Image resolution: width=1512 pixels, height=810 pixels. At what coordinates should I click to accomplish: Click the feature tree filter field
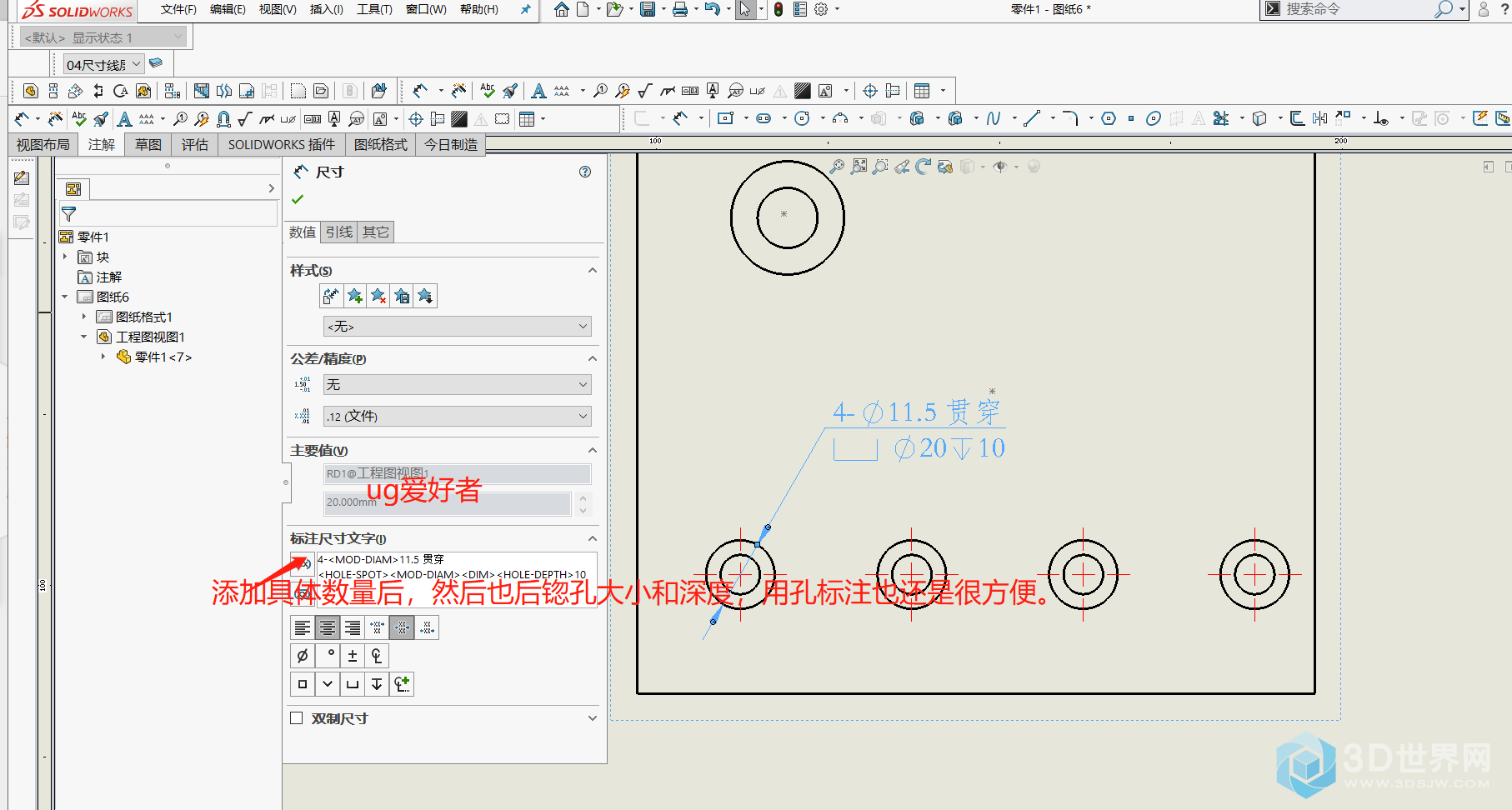tap(168, 214)
